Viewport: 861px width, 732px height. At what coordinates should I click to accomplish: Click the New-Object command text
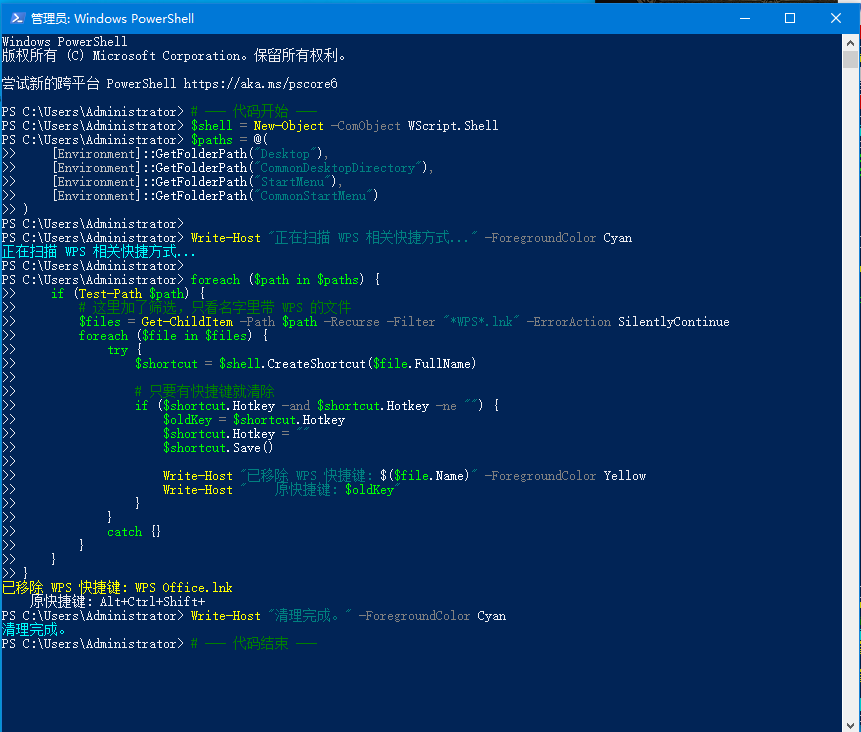coord(288,126)
